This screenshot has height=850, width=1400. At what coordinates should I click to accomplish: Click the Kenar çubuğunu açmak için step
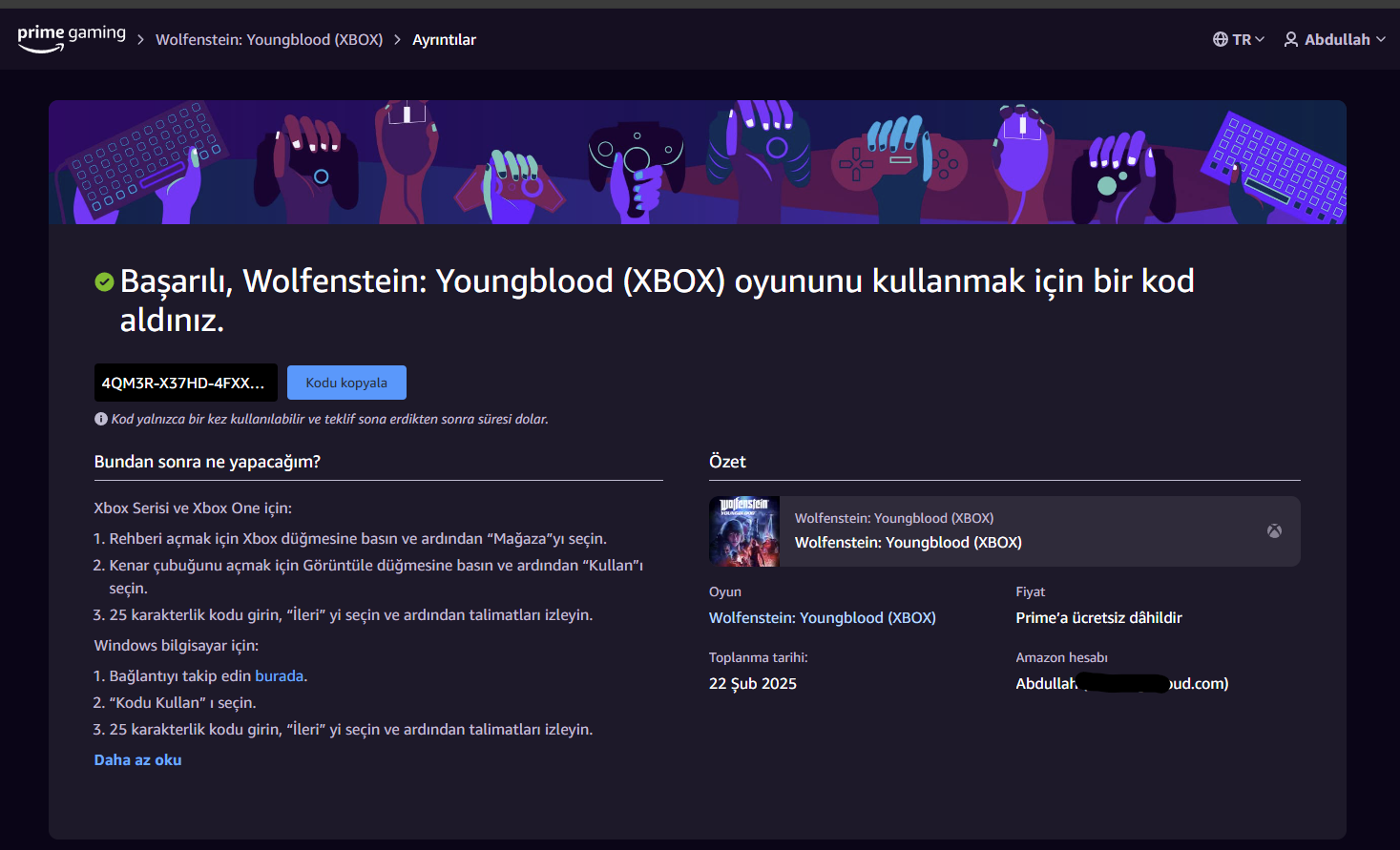point(376,576)
